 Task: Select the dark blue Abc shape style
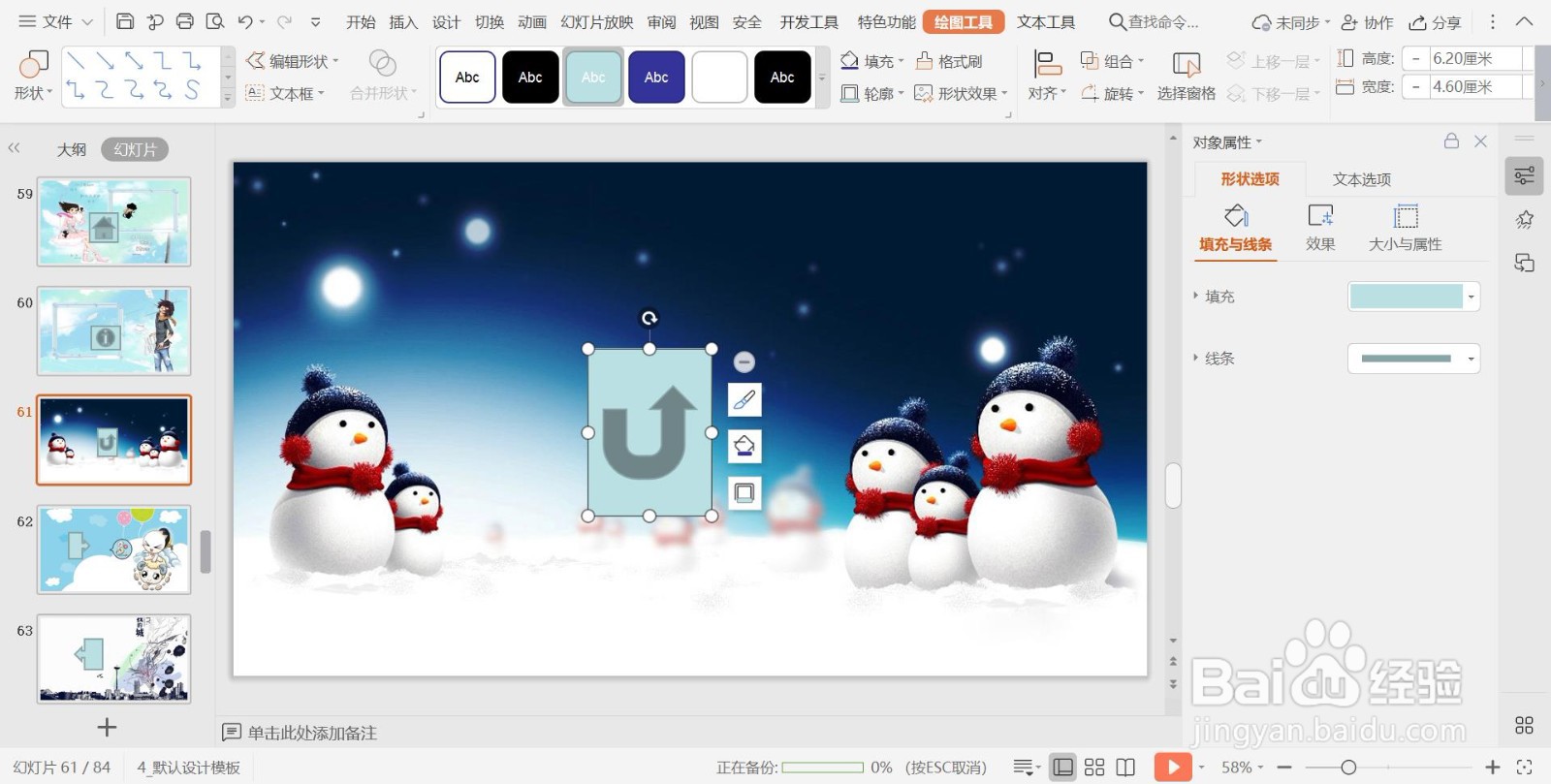pyautogui.click(x=656, y=78)
